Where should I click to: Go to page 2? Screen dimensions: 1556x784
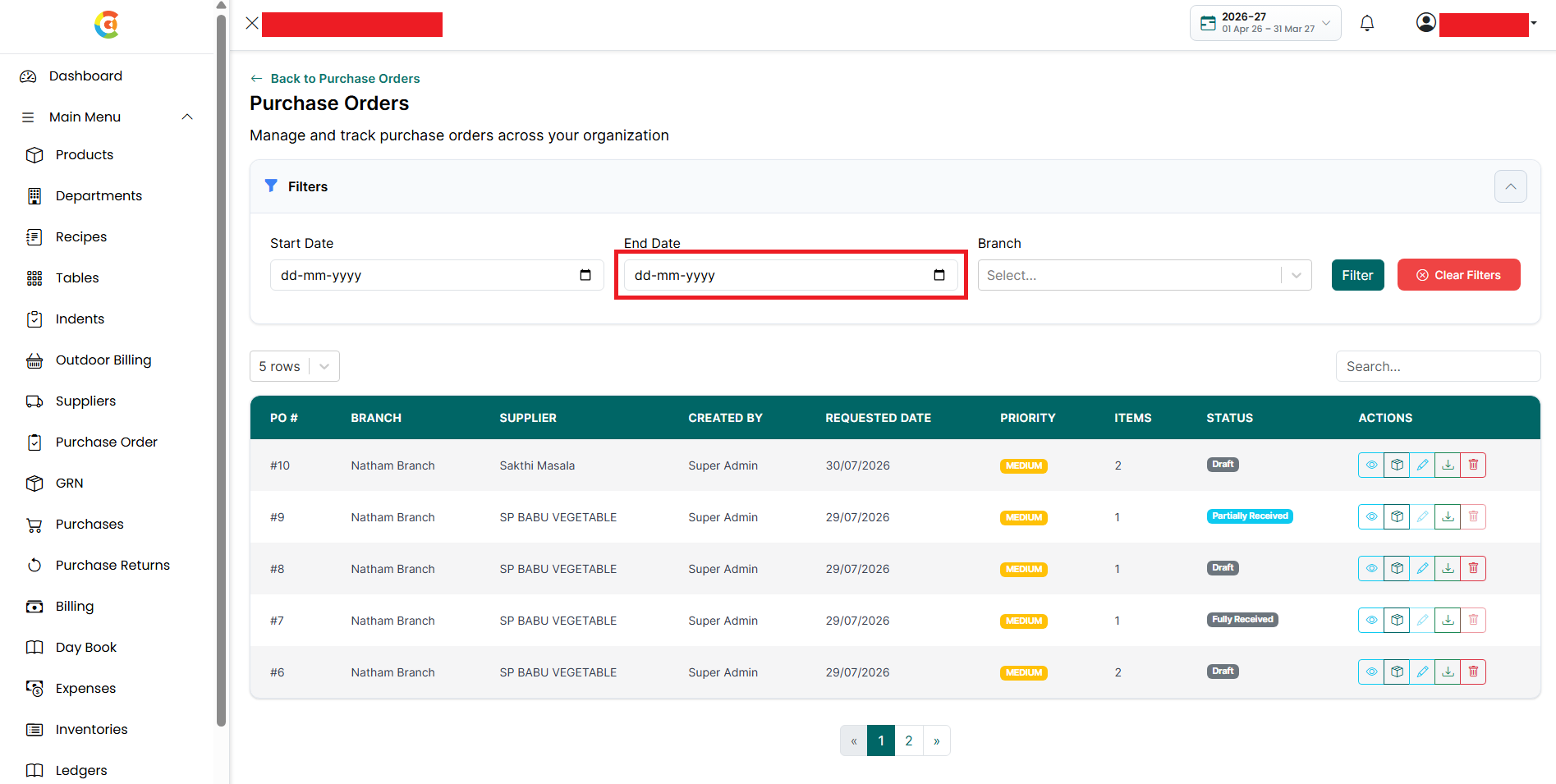click(x=909, y=740)
